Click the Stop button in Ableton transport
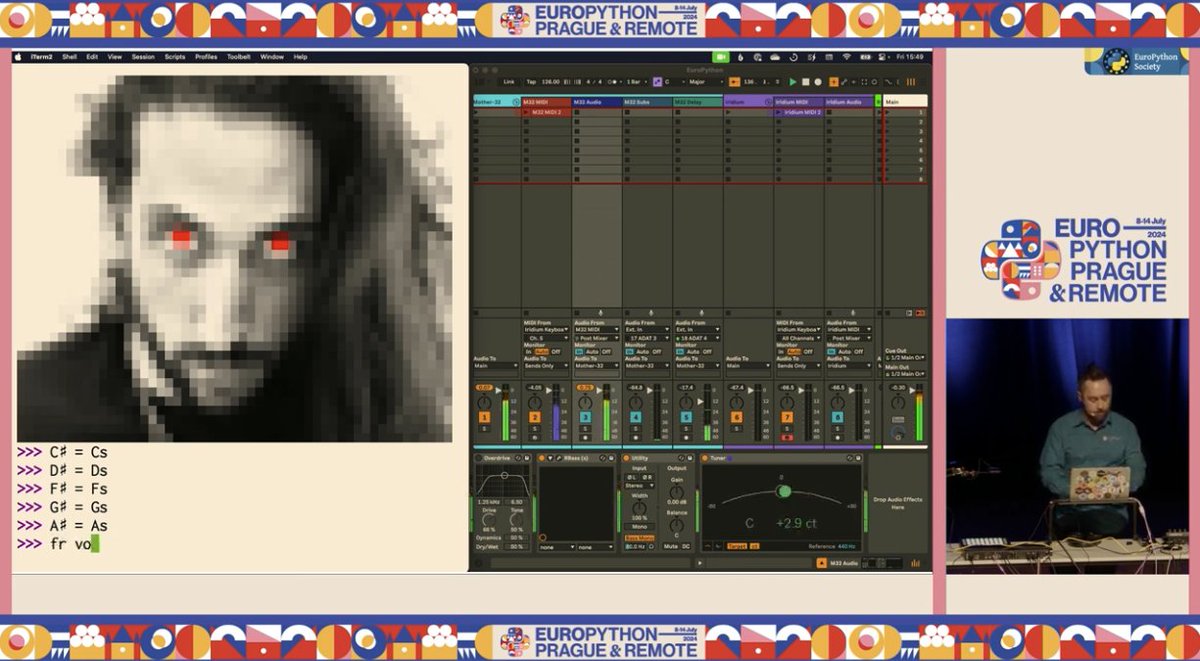 coord(805,82)
